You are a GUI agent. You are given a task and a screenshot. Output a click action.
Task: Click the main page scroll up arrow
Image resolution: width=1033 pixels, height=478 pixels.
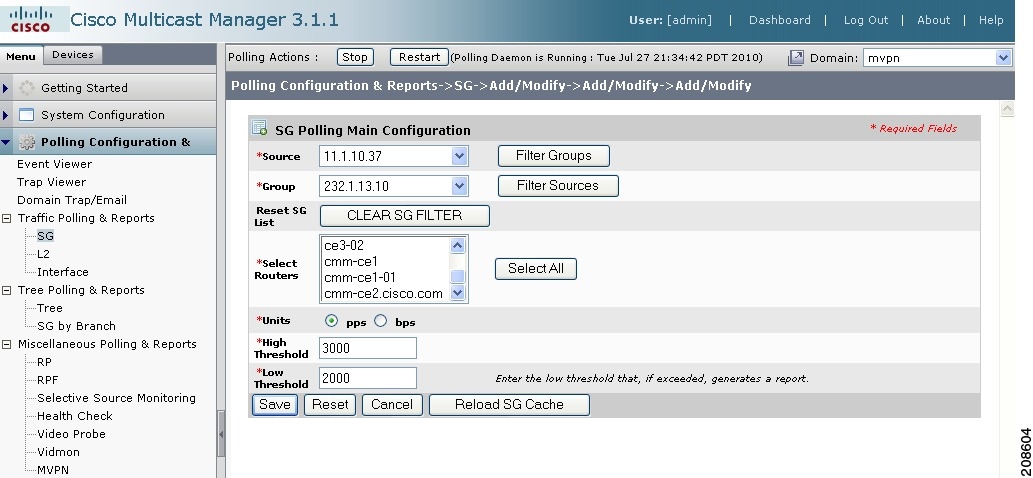tap(1007, 108)
